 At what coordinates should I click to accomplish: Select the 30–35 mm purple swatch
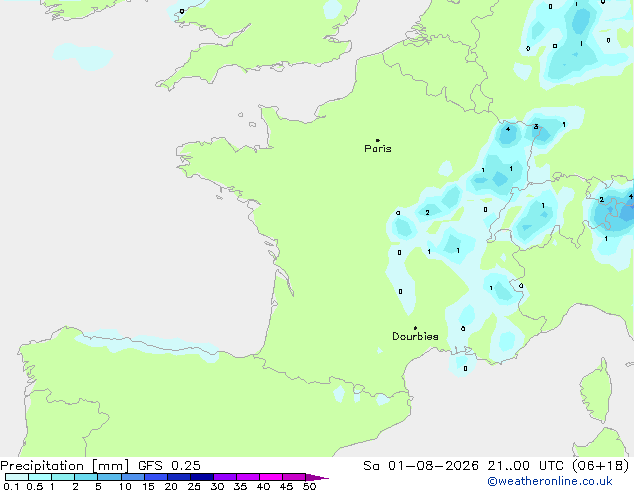[x=224, y=477]
